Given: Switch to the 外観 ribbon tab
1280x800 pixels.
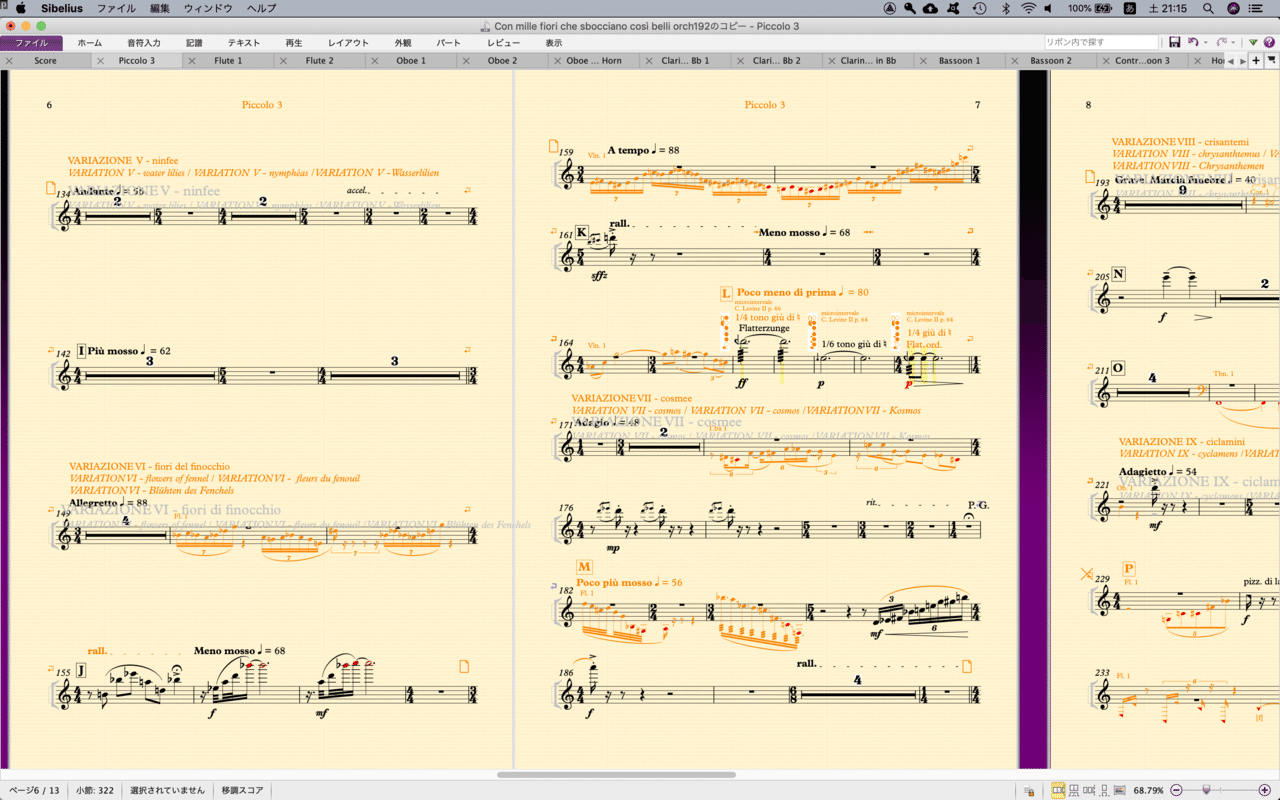Looking at the screenshot, I should pyautogui.click(x=402, y=43).
